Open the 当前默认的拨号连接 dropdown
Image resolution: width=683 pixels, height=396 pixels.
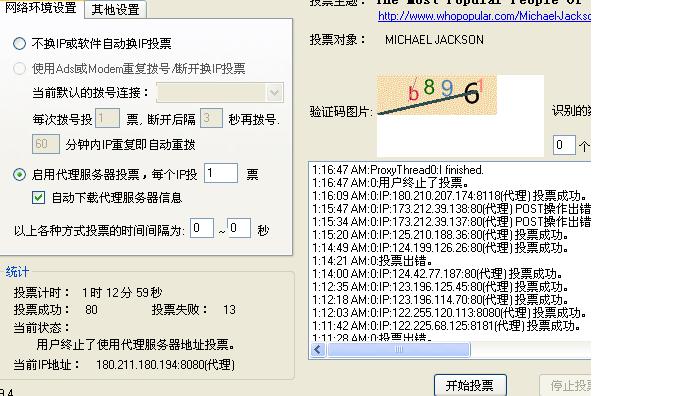click(x=220, y=92)
